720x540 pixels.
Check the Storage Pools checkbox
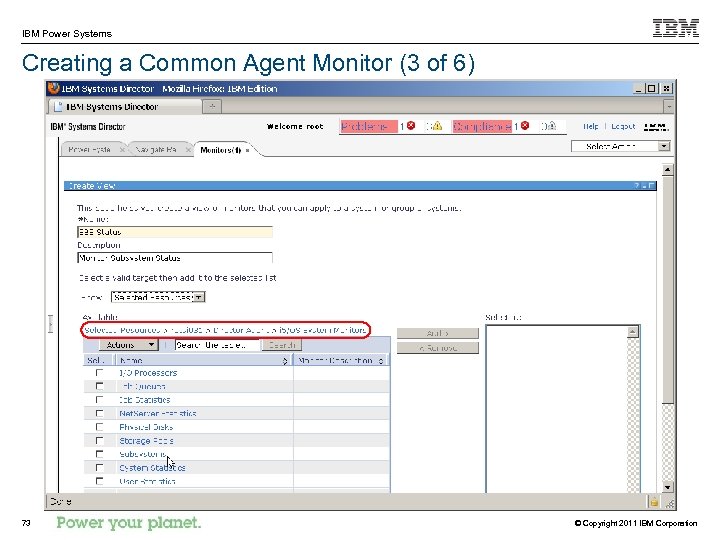[x=99, y=440]
